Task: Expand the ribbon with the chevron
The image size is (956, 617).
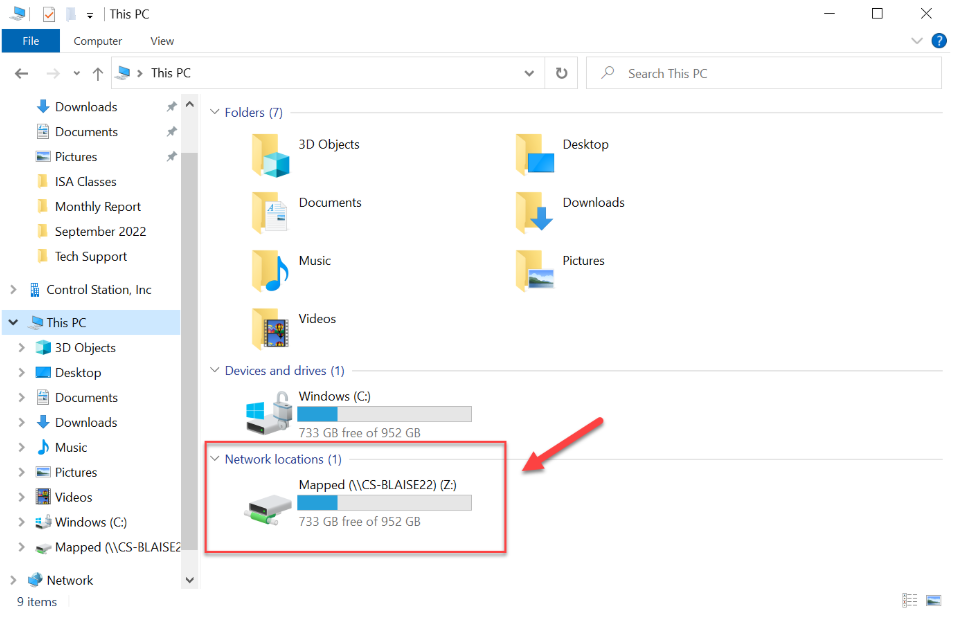Action: (x=916, y=41)
